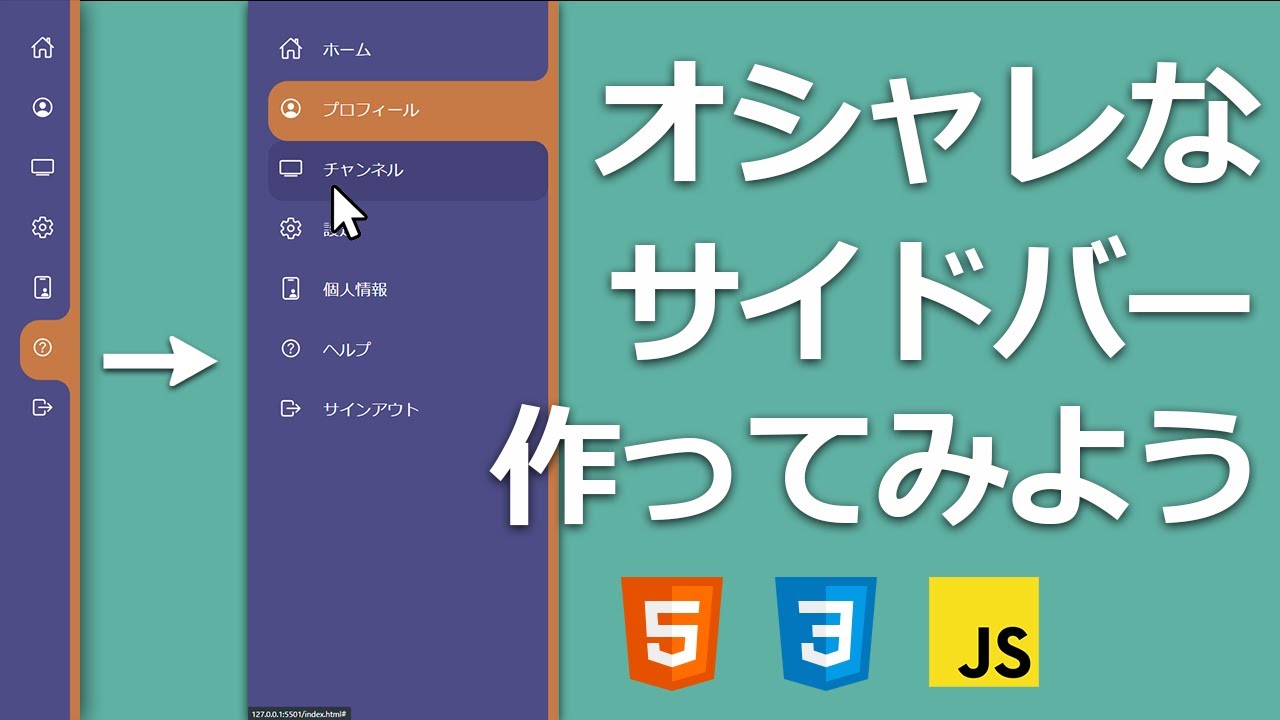
Task: Open the 個人情報 menu item
Action: [355, 290]
